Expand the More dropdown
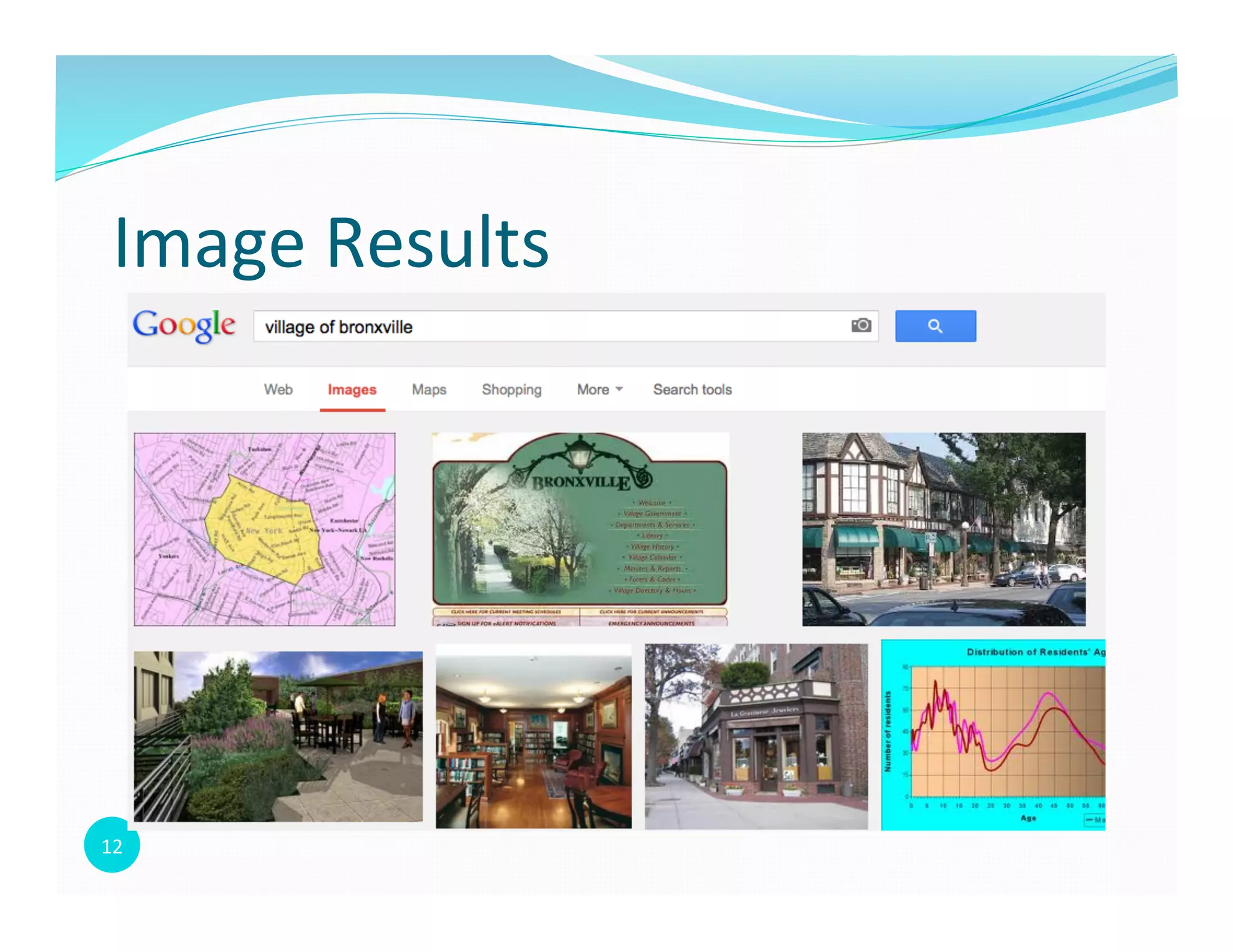Image resolution: width=1233 pixels, height=952 pixels. click(600, 389)
